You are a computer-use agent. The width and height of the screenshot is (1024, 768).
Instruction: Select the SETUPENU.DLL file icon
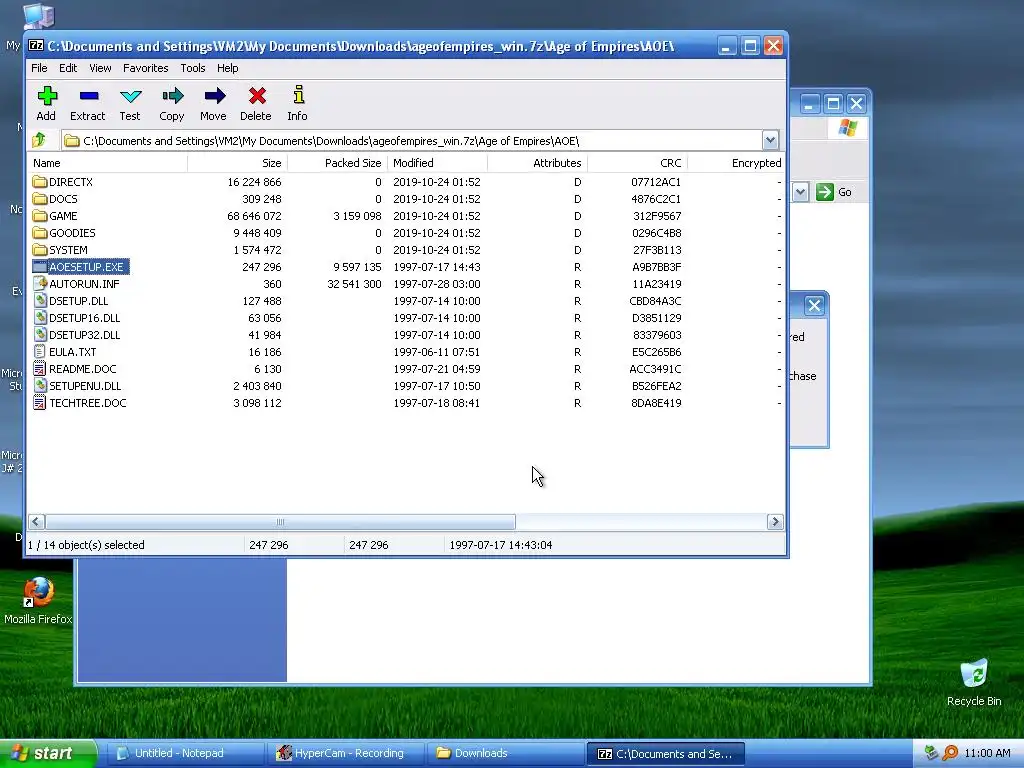[x=40, y=385]
